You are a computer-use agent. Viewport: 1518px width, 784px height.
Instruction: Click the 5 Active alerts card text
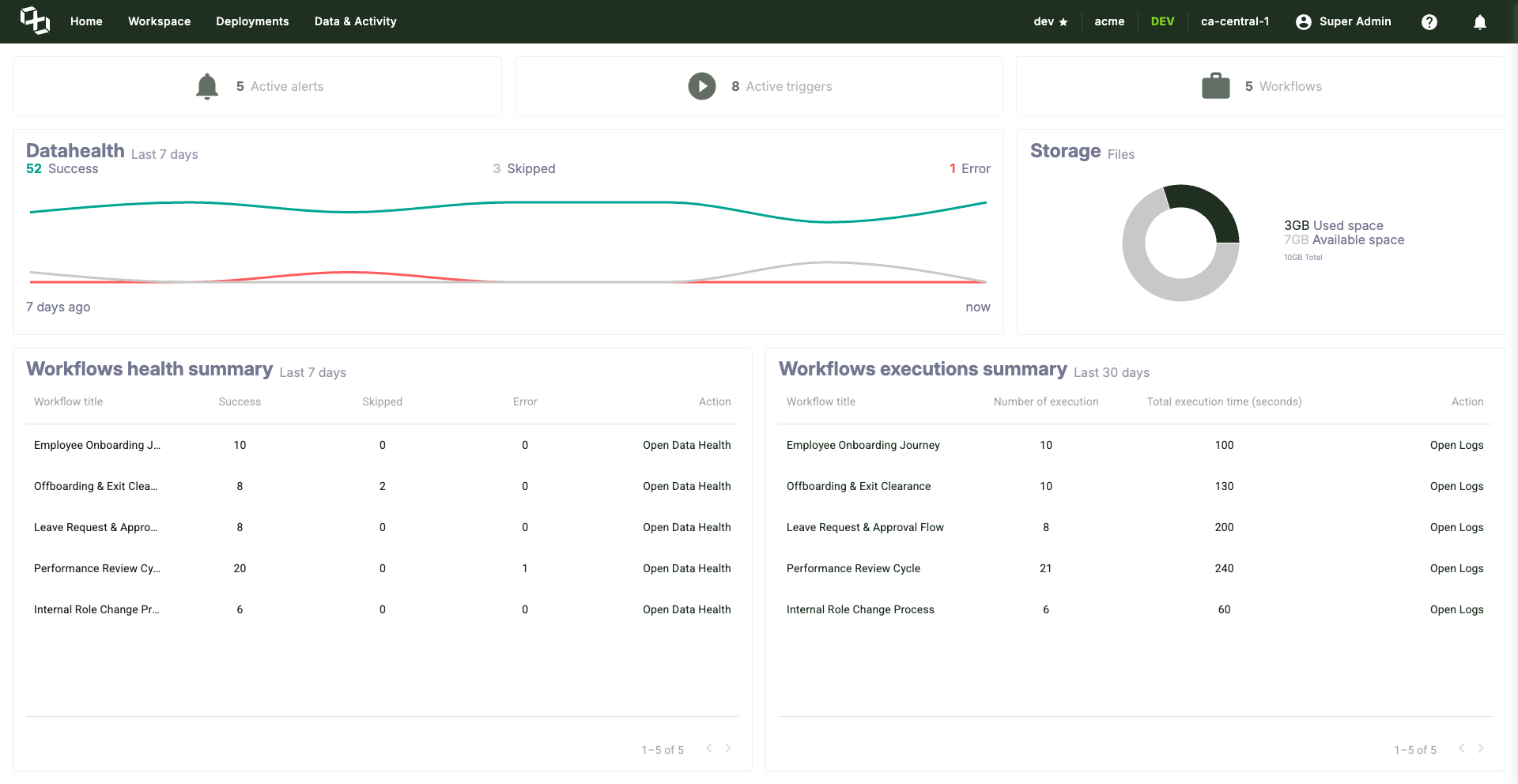pos(280,86)
